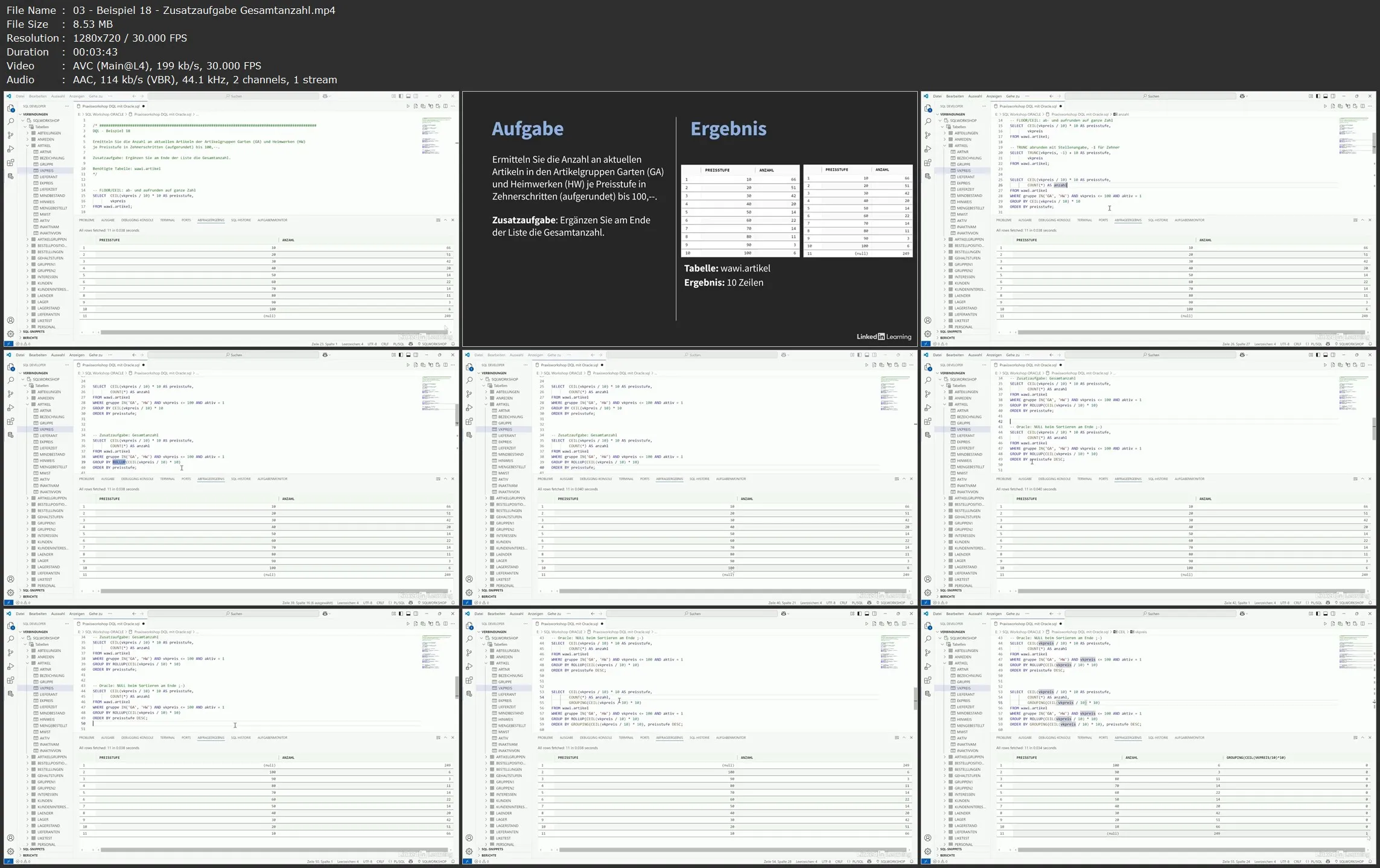Click 'Zeile 40, Spalte 21' status bar entry

coord(782,603)
